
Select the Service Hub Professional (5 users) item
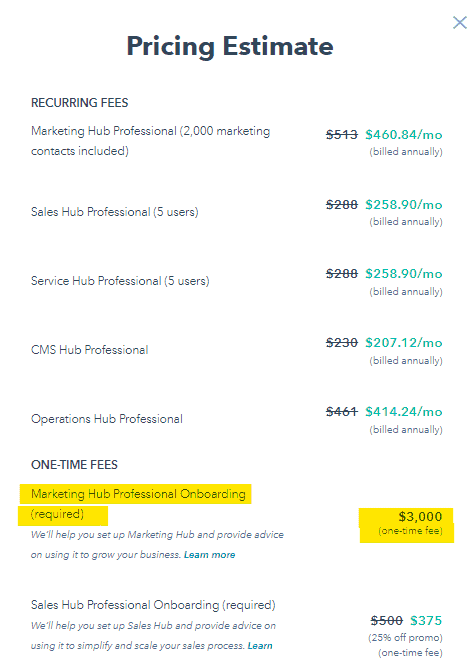tap(120, 281)
